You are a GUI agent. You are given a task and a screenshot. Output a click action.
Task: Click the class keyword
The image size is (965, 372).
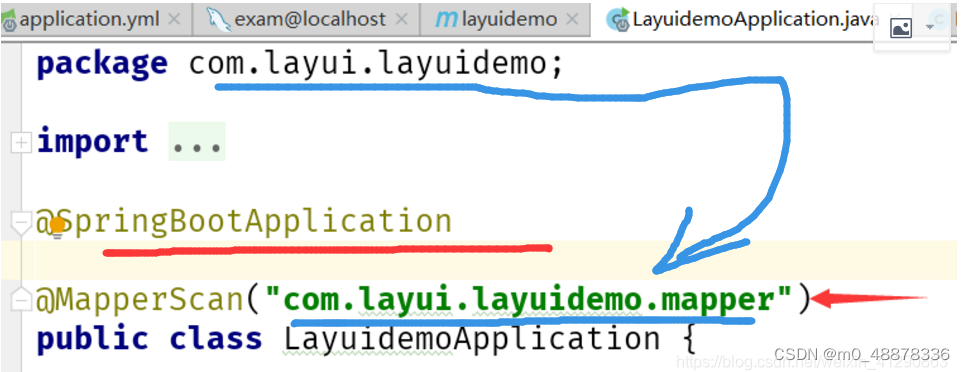click(x=216, y=339)
